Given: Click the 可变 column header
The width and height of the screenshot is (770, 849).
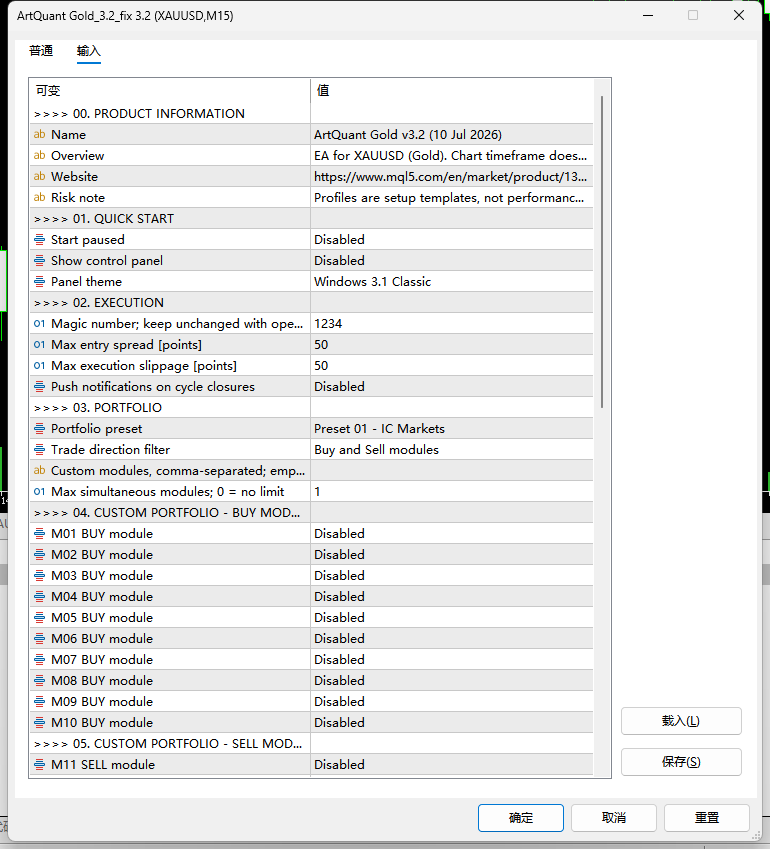Looking at the screenshot, I should [x=170, y=90].
